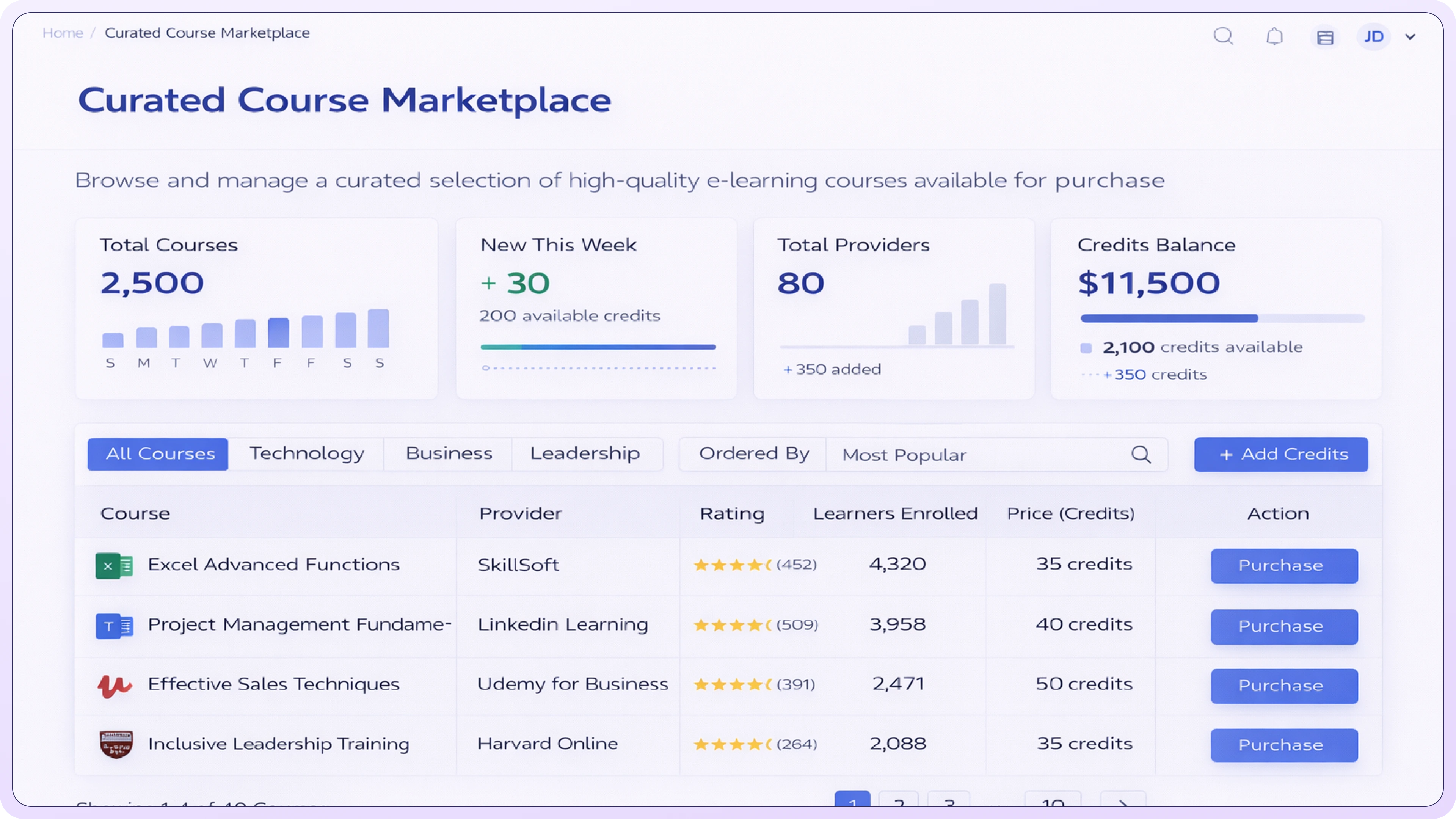Click the search icon next to Most Popular
1456x819 pixels.
(1142, 455)
